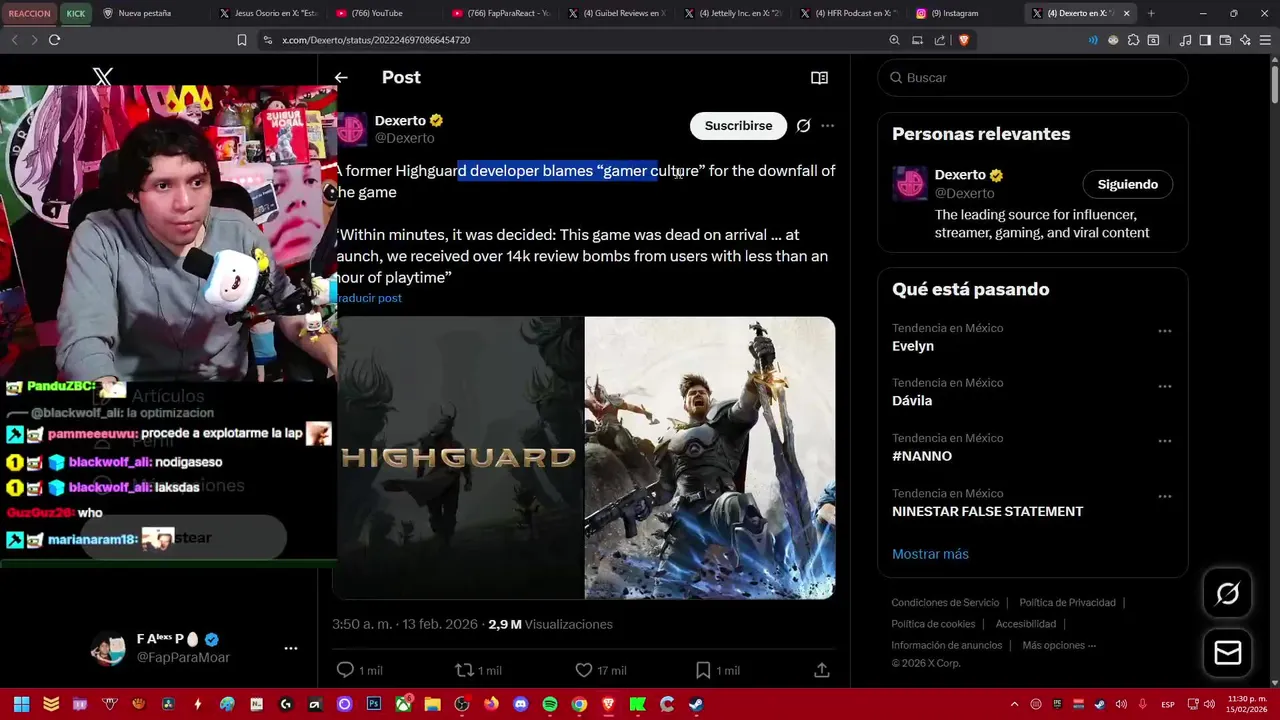Screen dimensions: 1280x720
Task: Click the zoom magnifier icon in address bar
Action: point(894,40)
